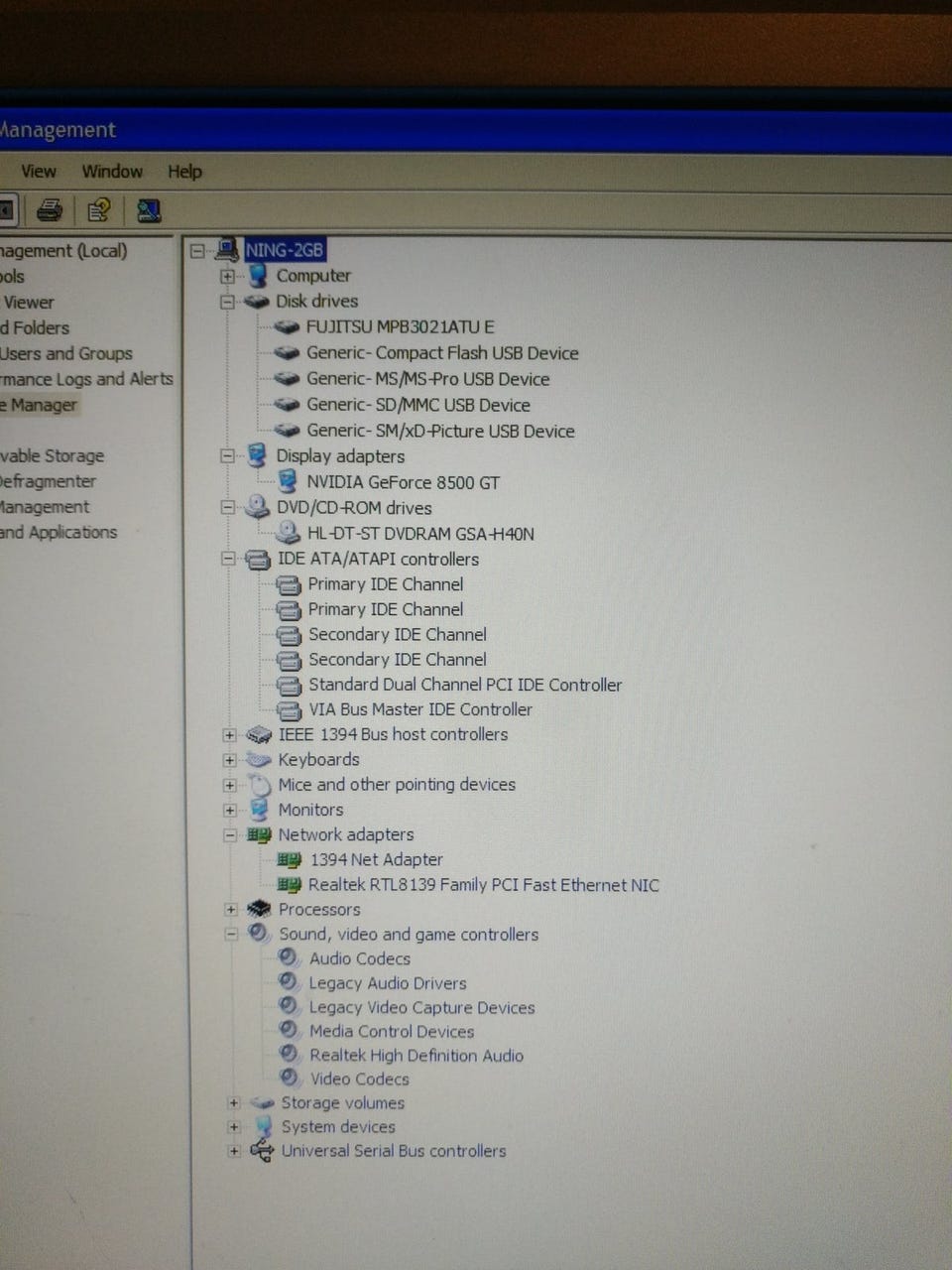Select Device Manager in the left tree

(x=39, y=405)
